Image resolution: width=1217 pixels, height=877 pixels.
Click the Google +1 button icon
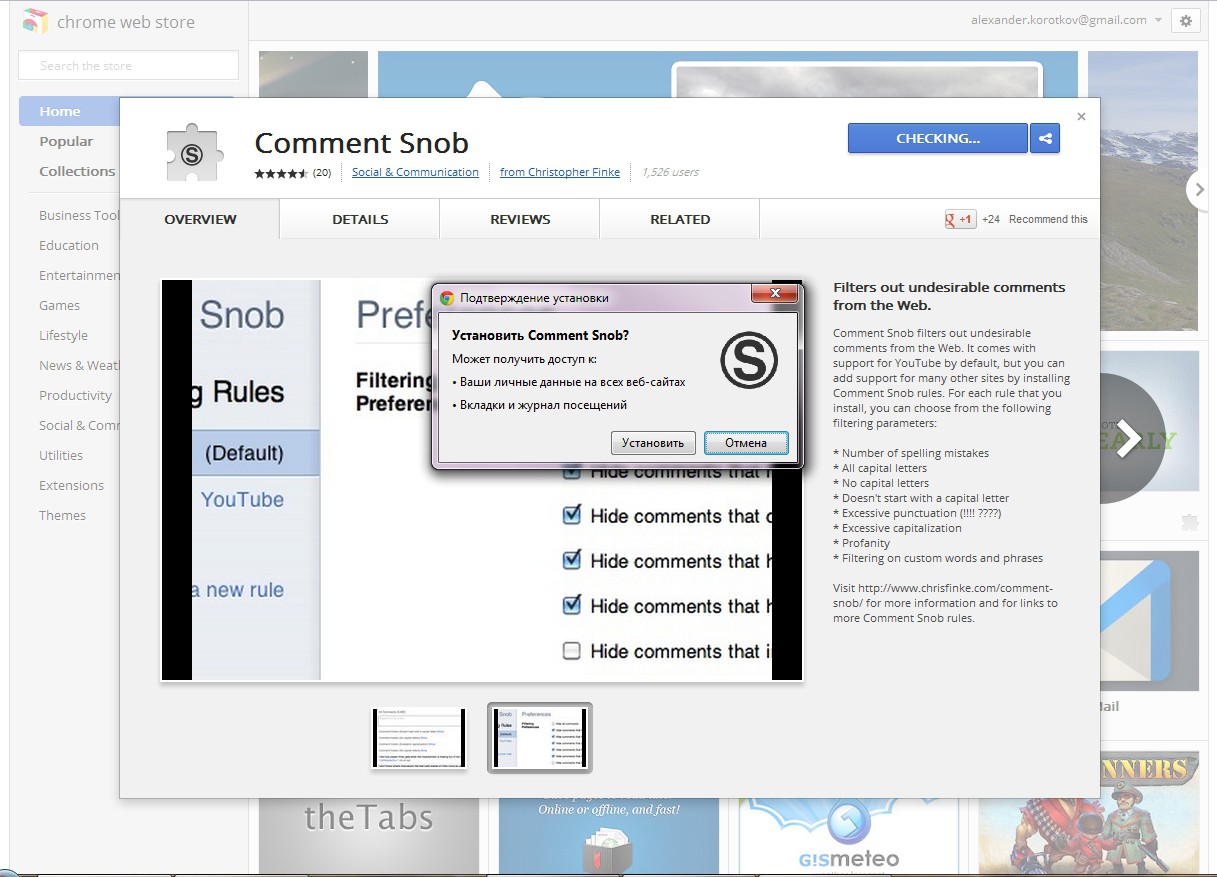(x=960, y=220)
